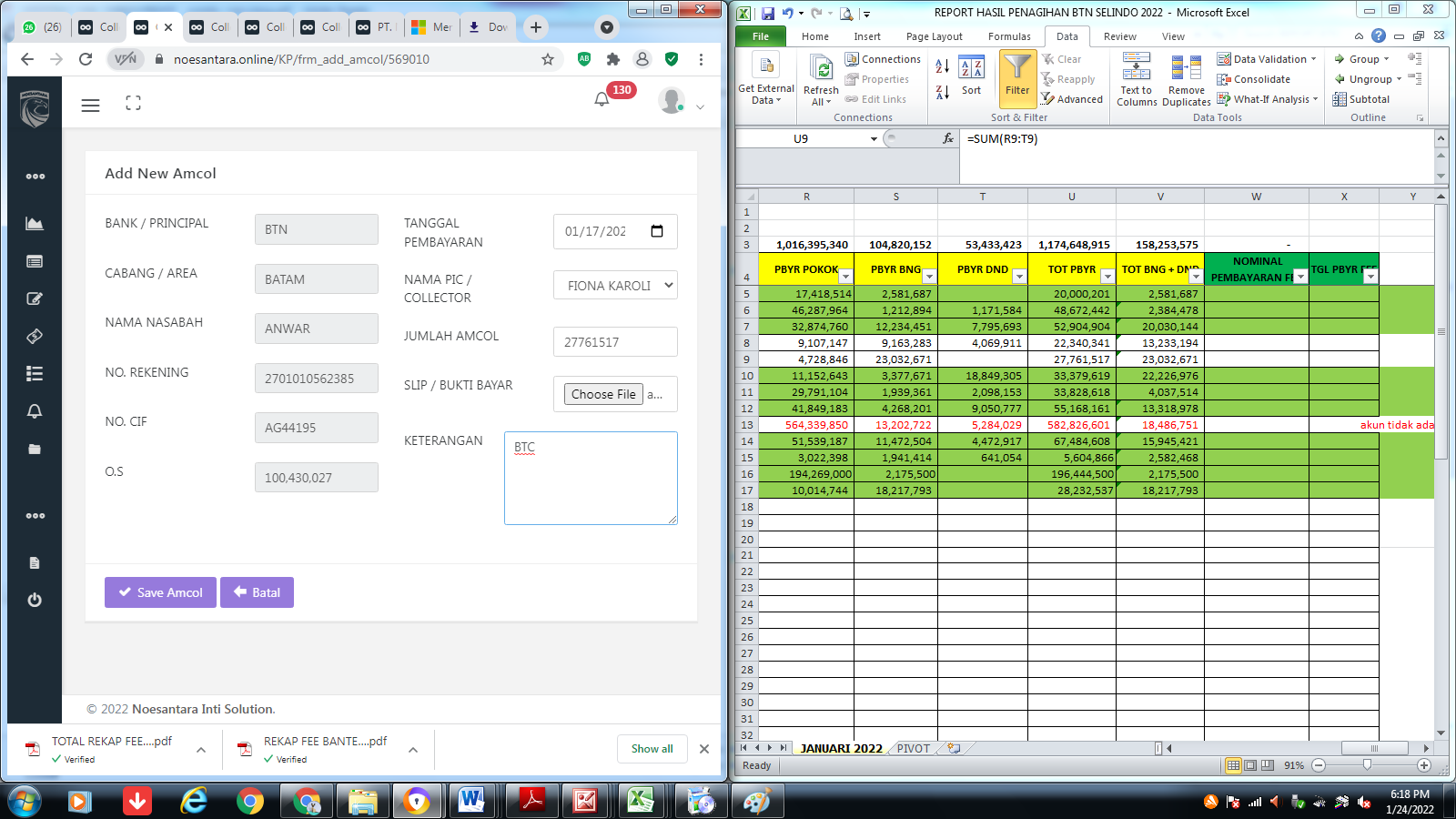Open NAMA PIC / COLLECTOR dropdown
The height and width of the screenshot is (819, 1456).
click(x=615, y=286)
